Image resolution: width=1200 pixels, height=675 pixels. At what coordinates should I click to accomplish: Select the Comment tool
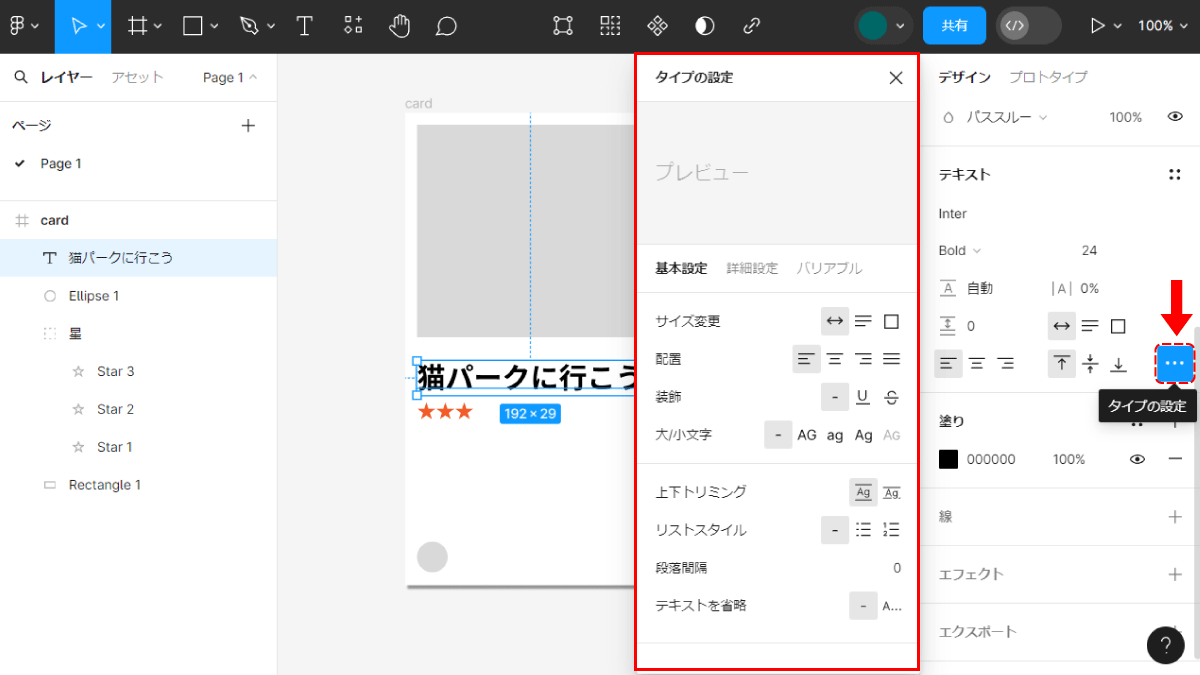[446, 26]
